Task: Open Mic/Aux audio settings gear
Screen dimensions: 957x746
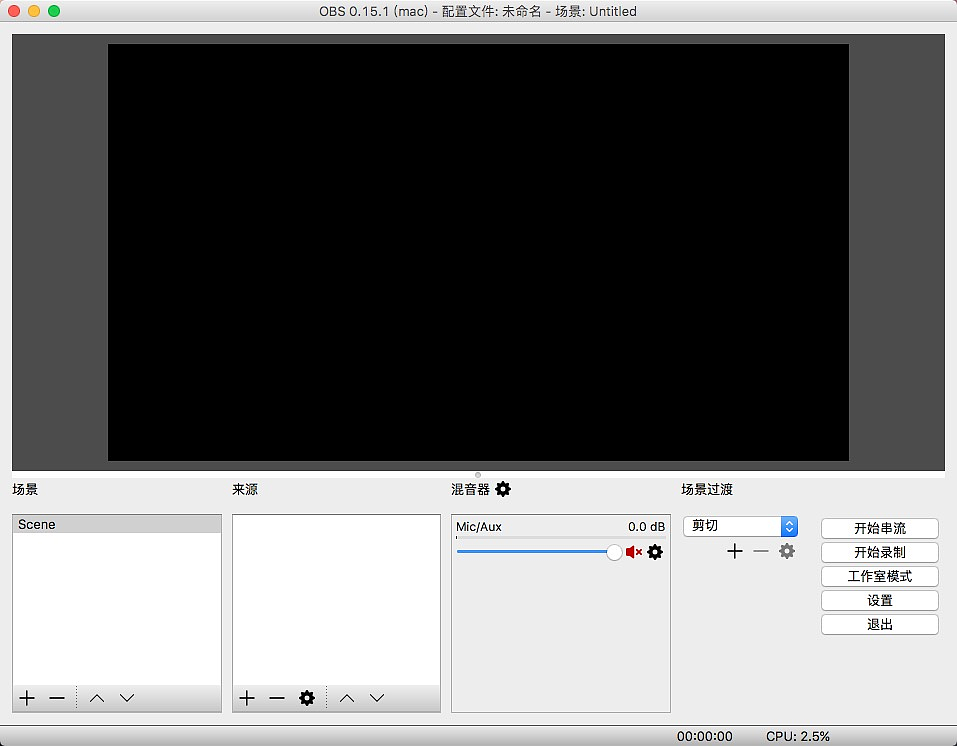Action: coord(655,552)
